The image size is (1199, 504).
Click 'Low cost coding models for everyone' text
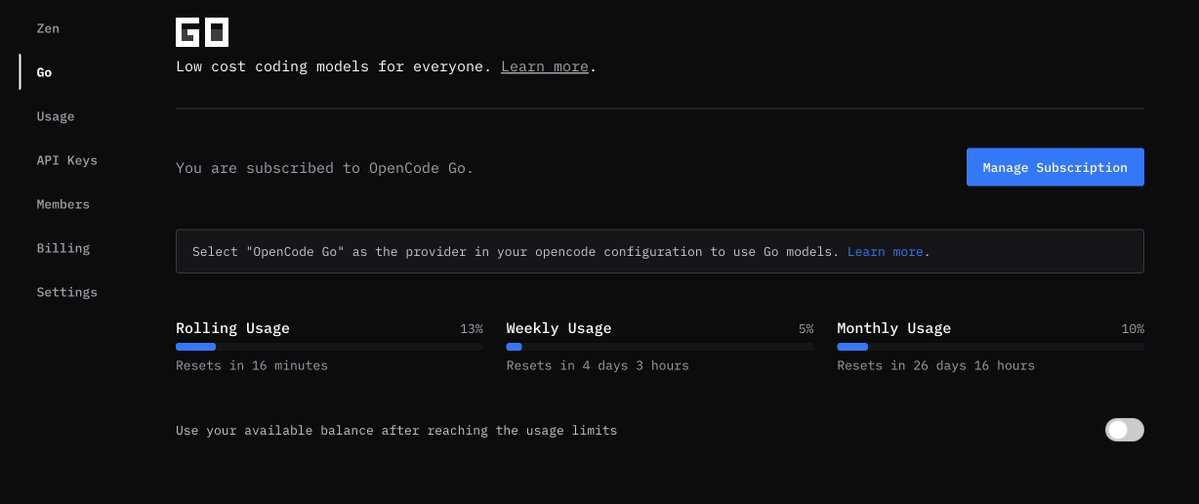click(x=333, y=67)
